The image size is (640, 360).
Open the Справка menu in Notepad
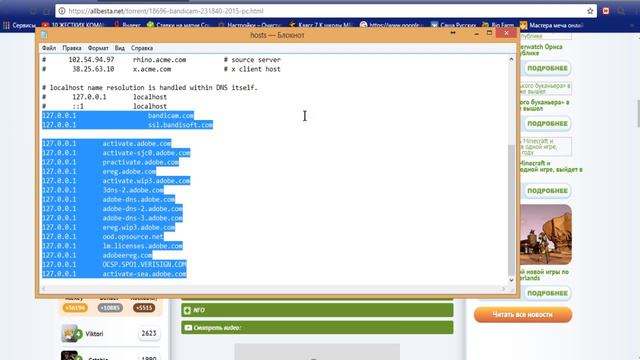[x=142, y=48]
